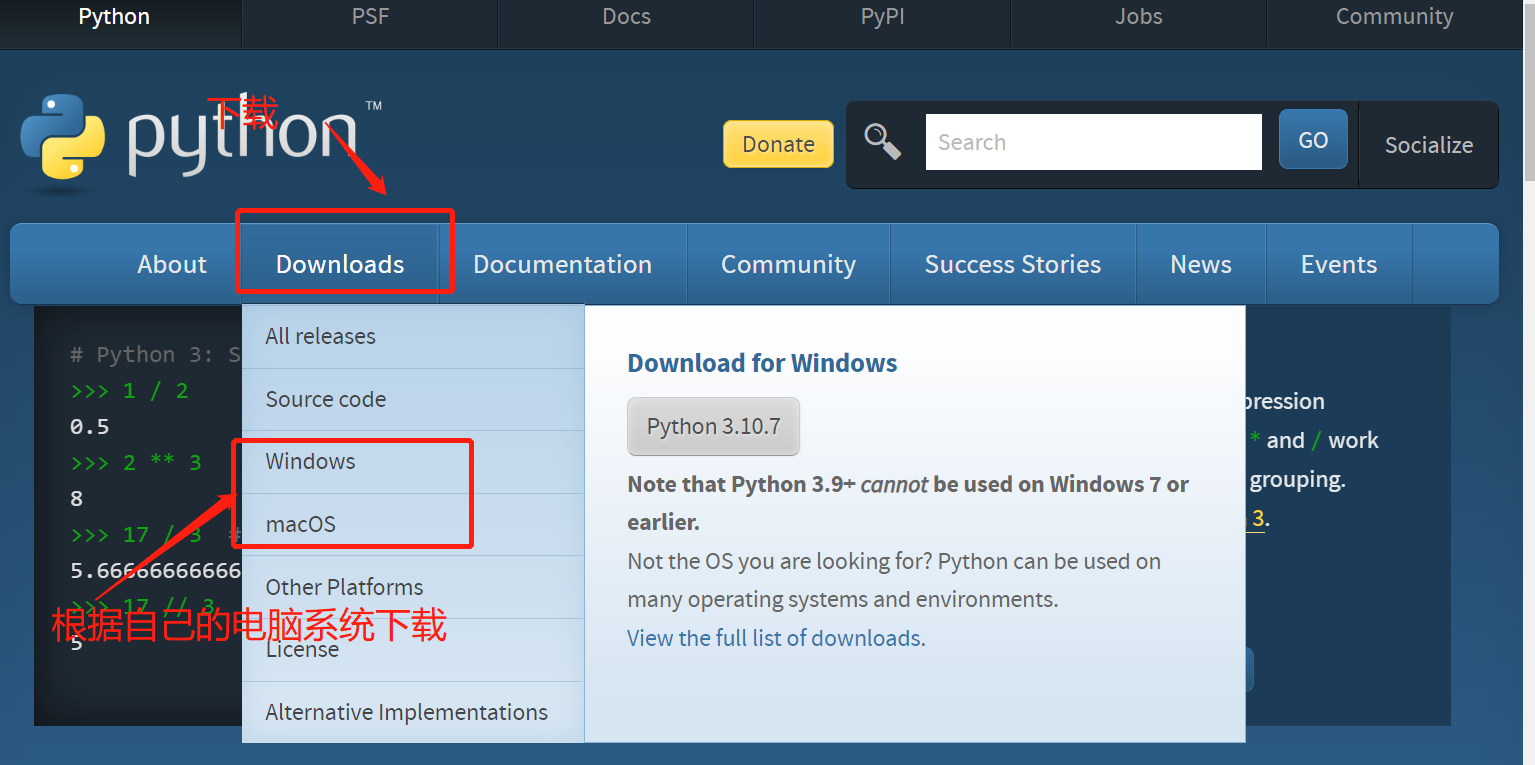The height and width of the screenshot is (765, 1535).
Task: Click the magnifying glass search icon
Action: [x=883, y=142]
